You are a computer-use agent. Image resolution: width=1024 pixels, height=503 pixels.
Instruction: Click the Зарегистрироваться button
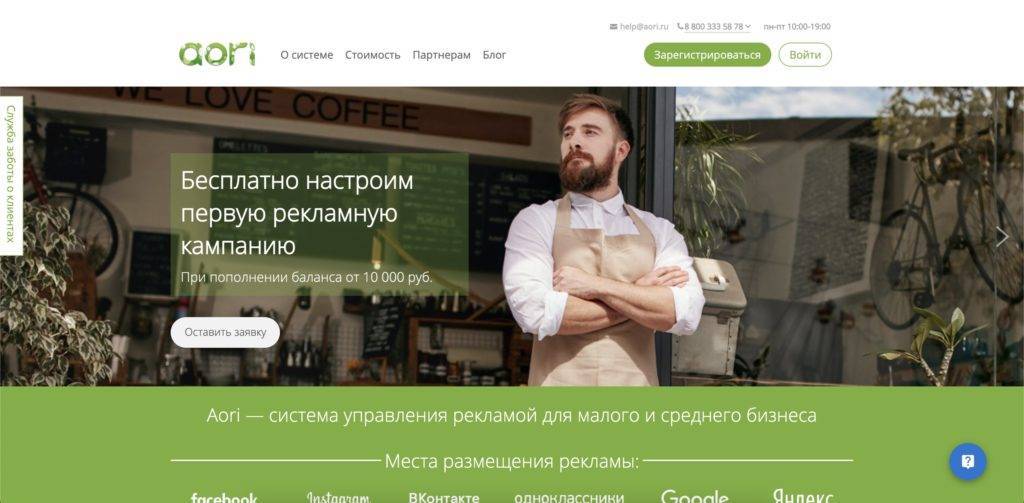[707, 55]
